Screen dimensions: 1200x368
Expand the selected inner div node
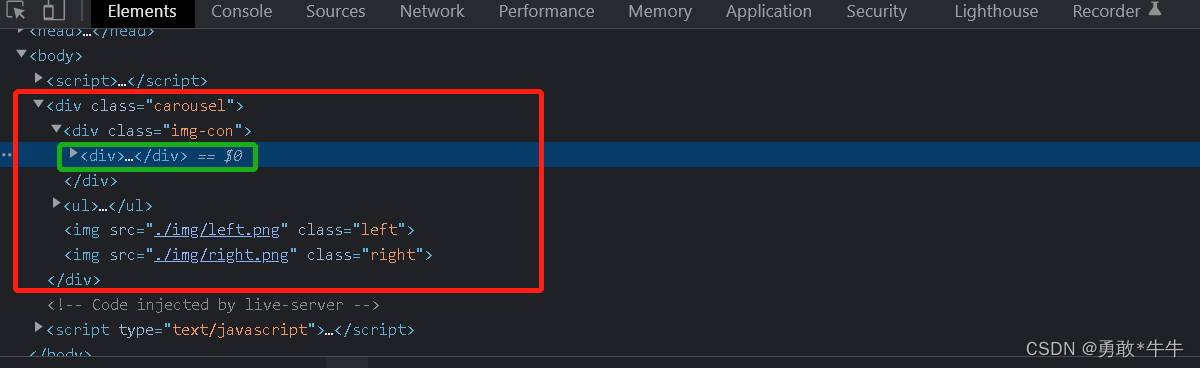(x=74, y=154)
